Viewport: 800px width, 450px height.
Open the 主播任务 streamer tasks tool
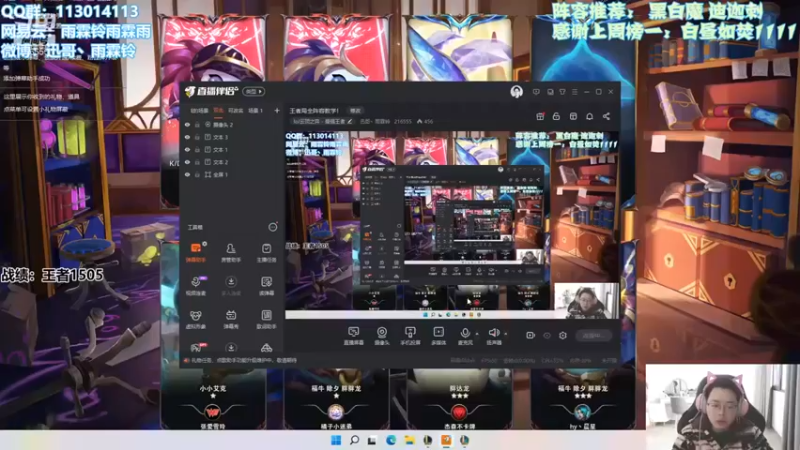tap(266, 253)
